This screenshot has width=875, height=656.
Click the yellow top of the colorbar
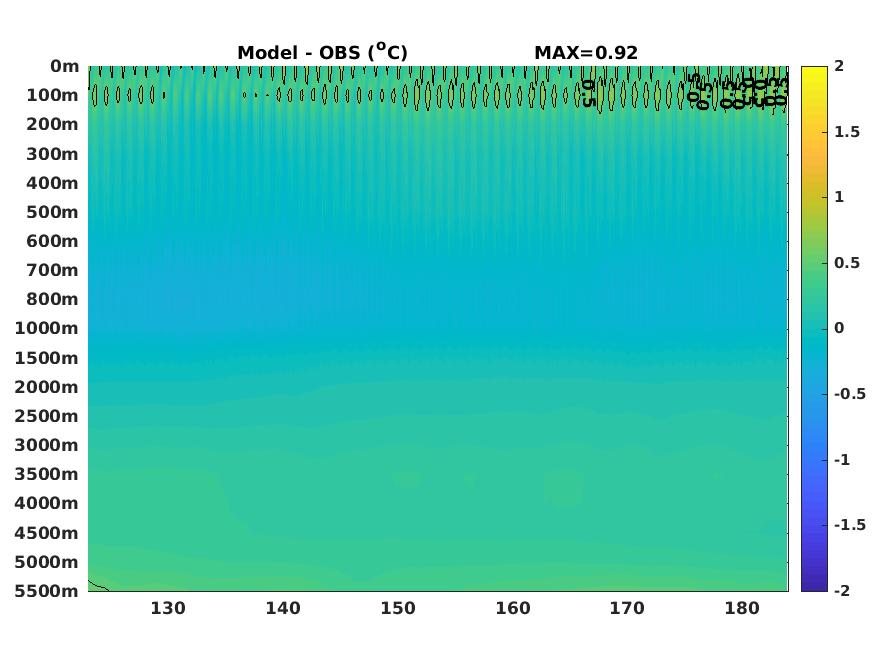click(814, 69)
